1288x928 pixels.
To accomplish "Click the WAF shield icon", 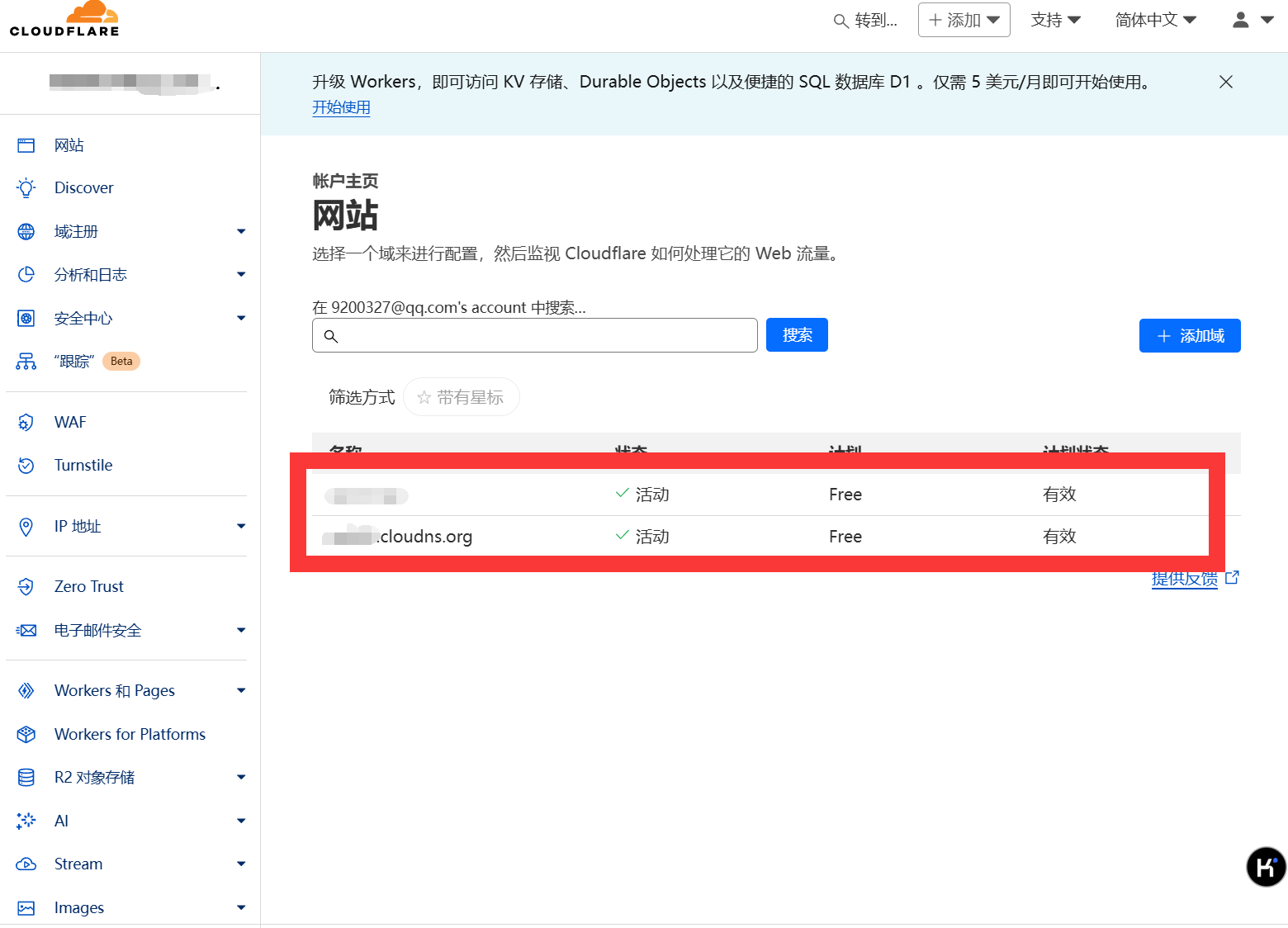I will [26, 423].
